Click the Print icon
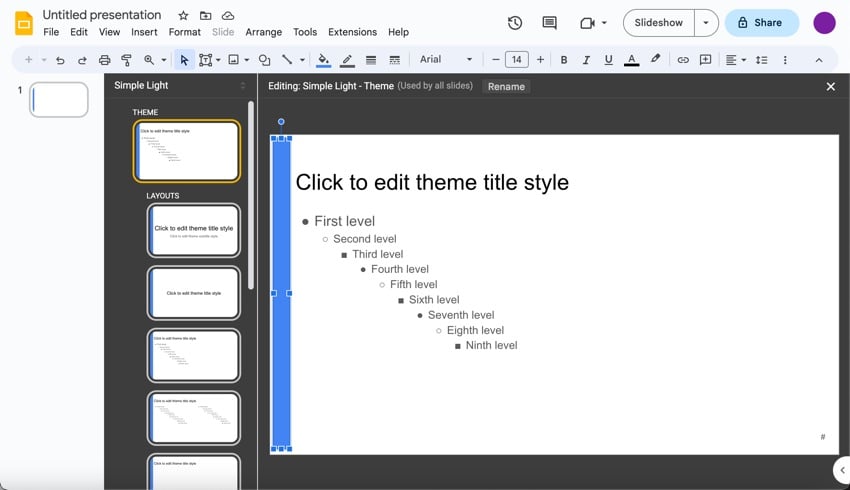 104,60
